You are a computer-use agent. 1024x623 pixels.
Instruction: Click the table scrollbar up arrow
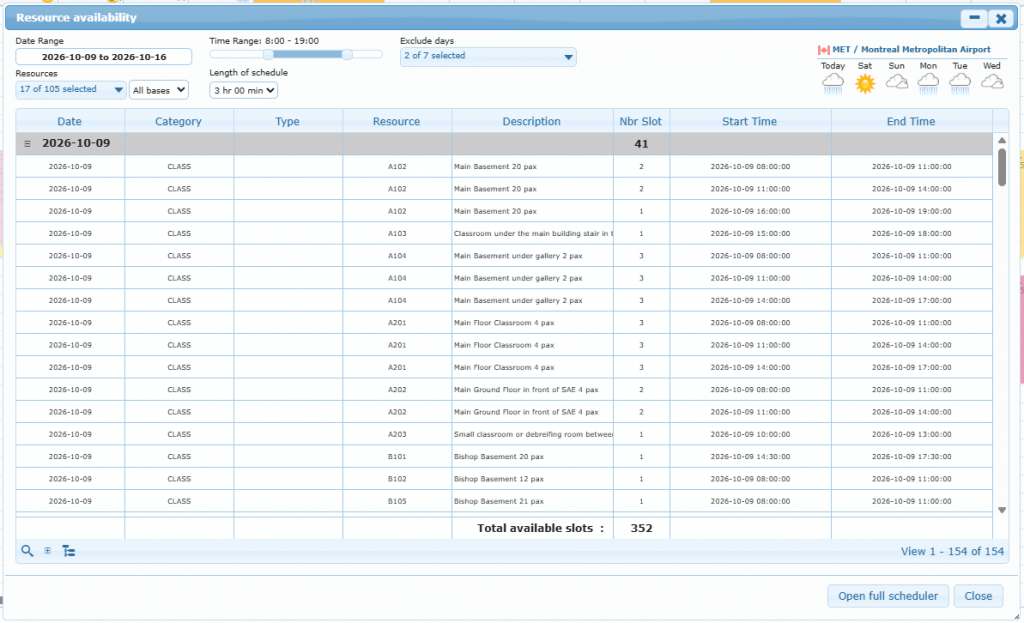tap(1002, 140)
